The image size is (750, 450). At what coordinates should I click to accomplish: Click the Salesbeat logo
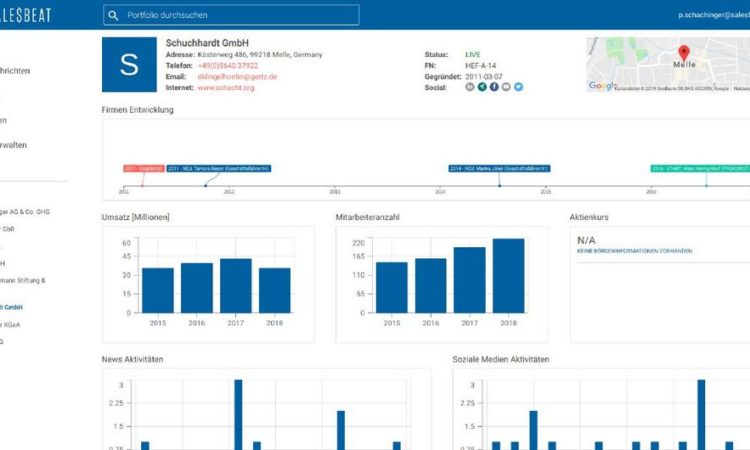(x=25, y=15)
